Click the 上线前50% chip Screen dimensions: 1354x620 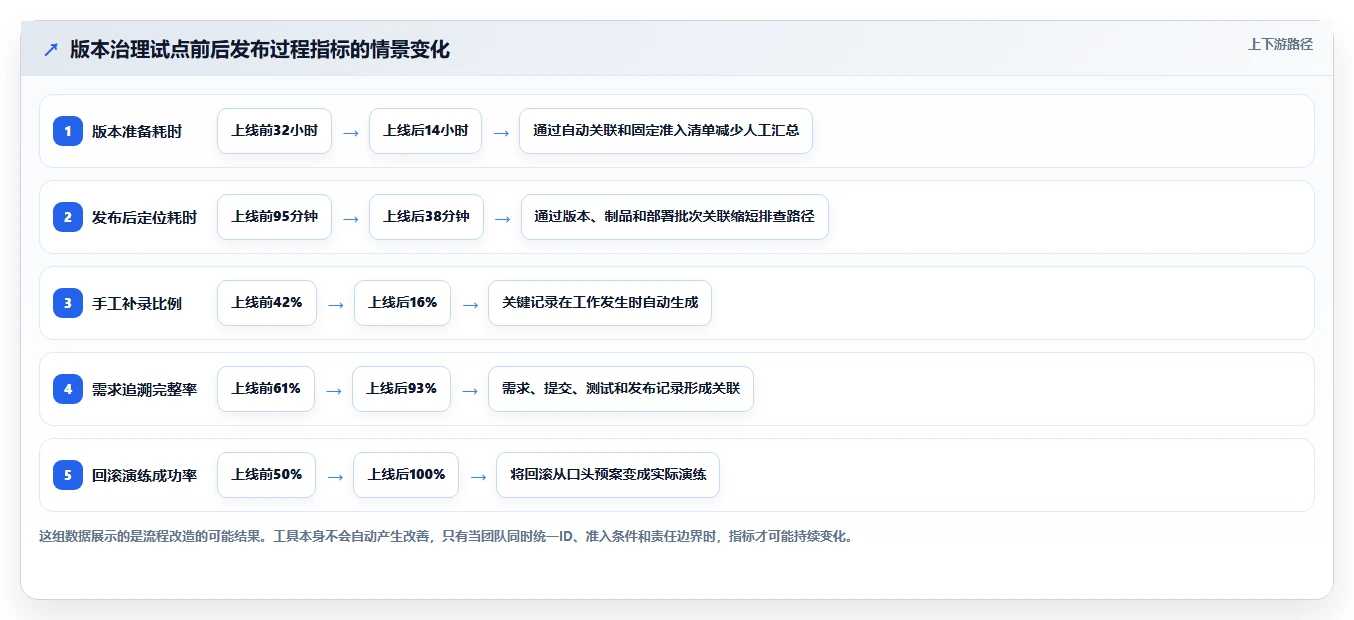point(267,475)
